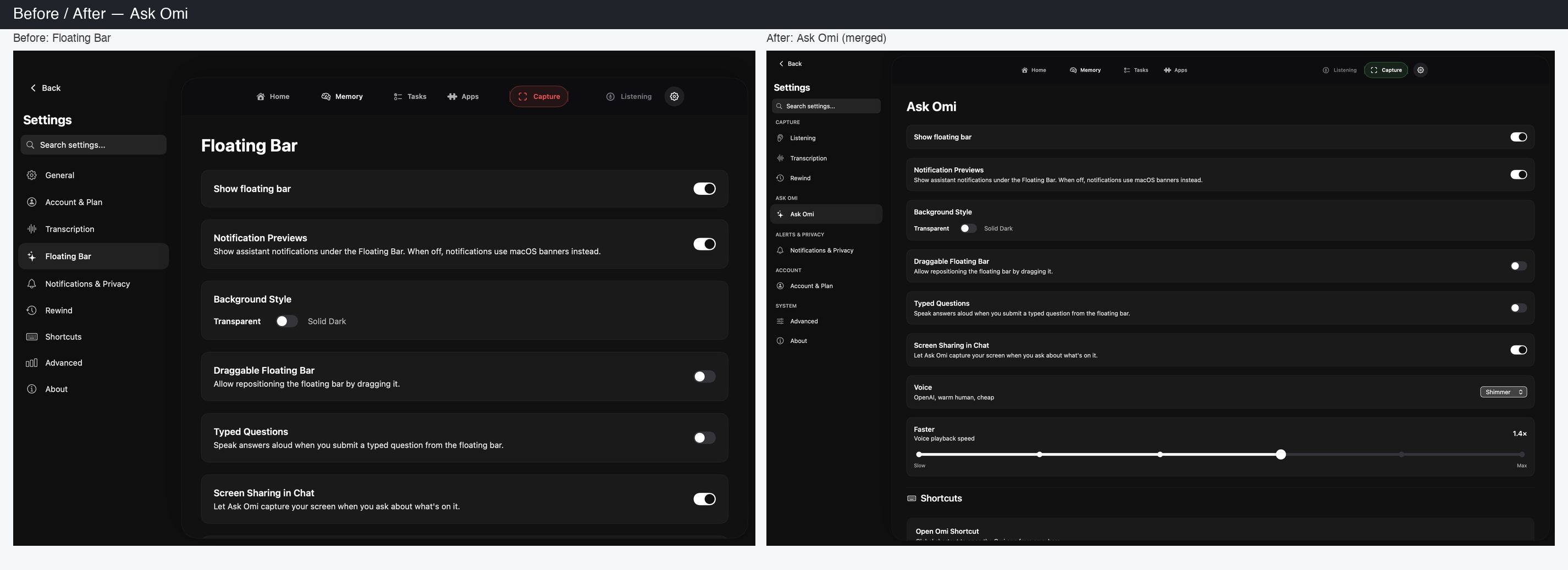Click the About info icon in Before sidebar

[32, 389]
